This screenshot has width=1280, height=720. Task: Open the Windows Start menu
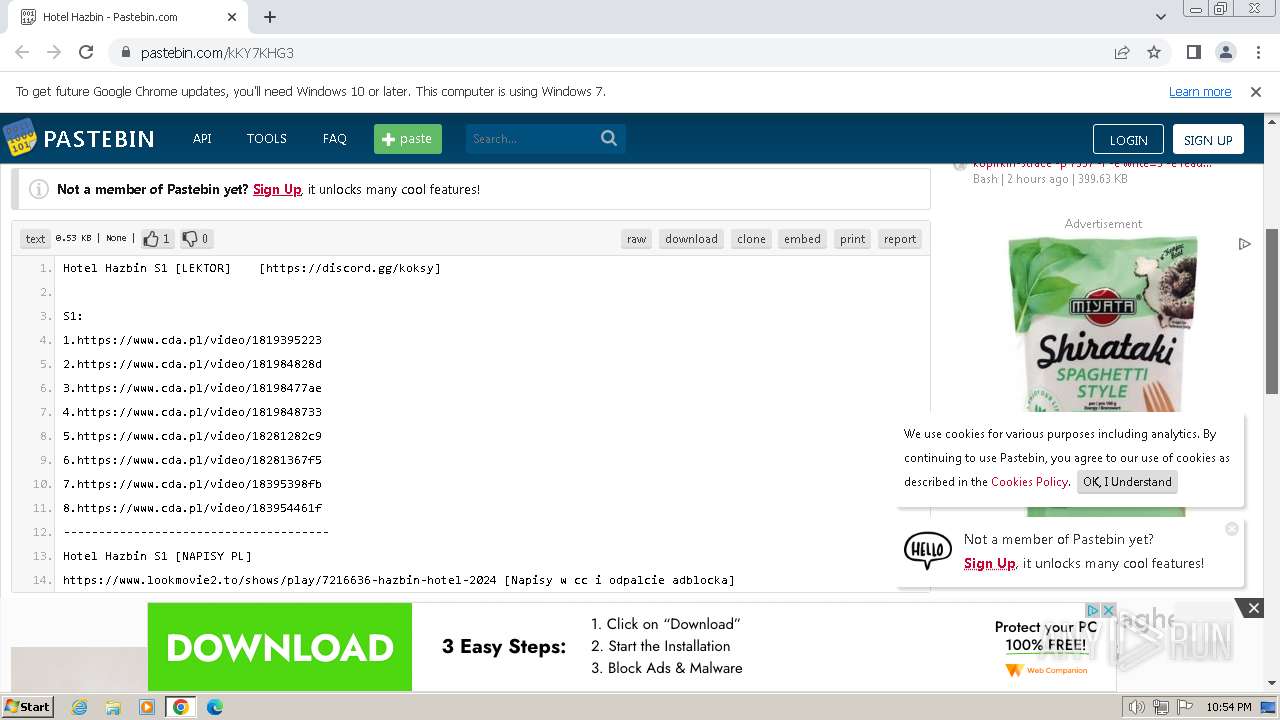[27, 707]
